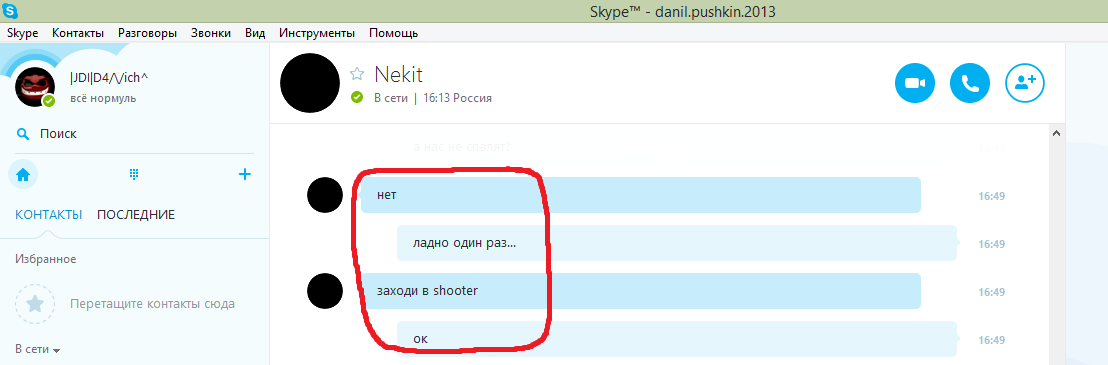1108x365 pixels.
Task: Open the Инструменты menu
Action: coord(317,33)
